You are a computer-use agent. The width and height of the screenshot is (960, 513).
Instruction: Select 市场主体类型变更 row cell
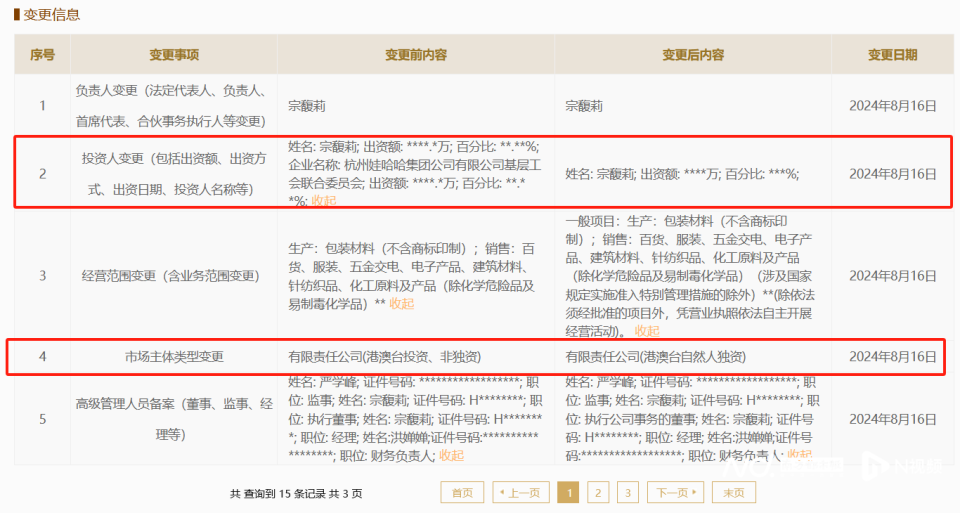point(174,357)
